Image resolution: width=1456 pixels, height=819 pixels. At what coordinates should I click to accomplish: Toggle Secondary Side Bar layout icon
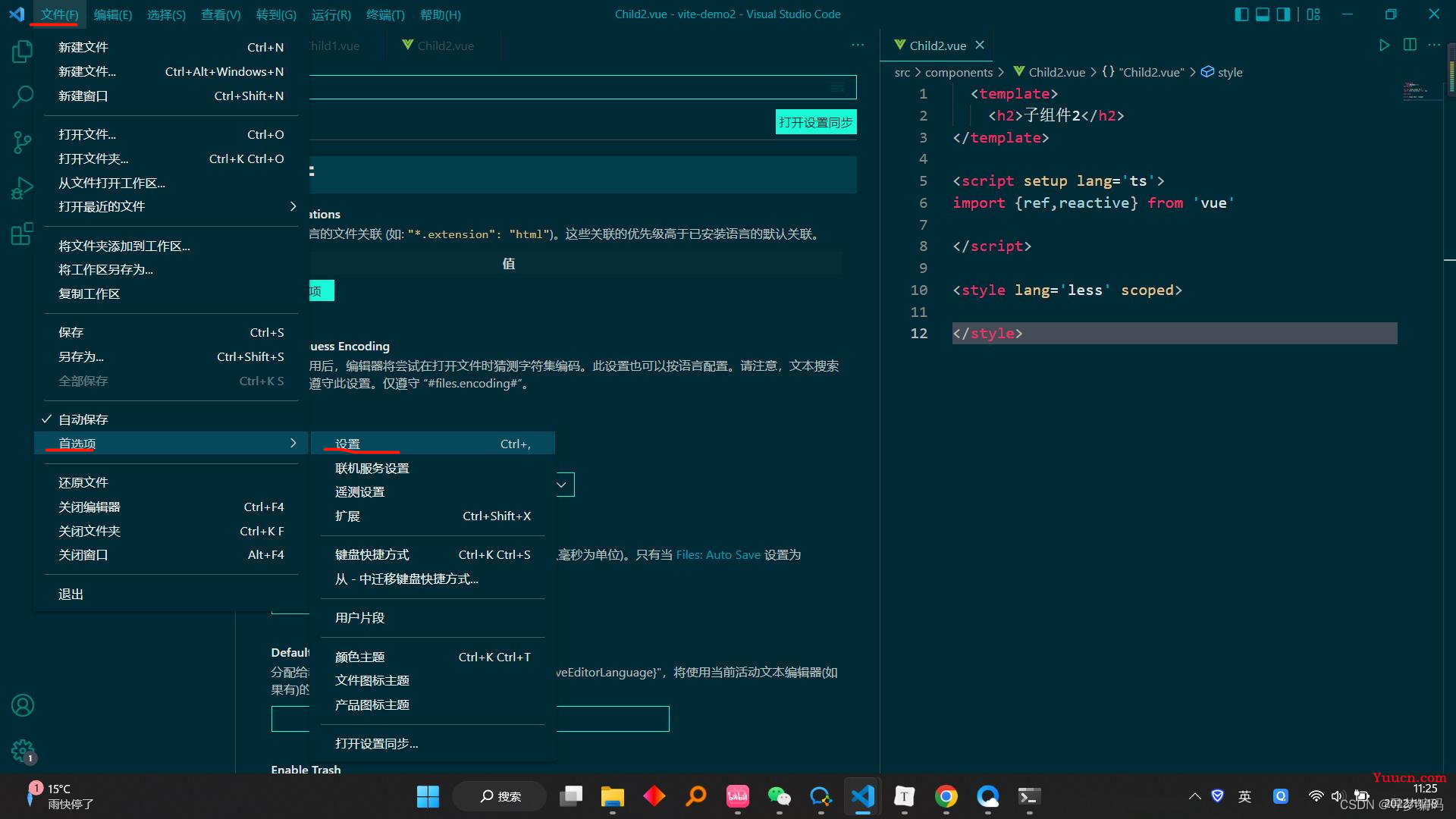1283,14
